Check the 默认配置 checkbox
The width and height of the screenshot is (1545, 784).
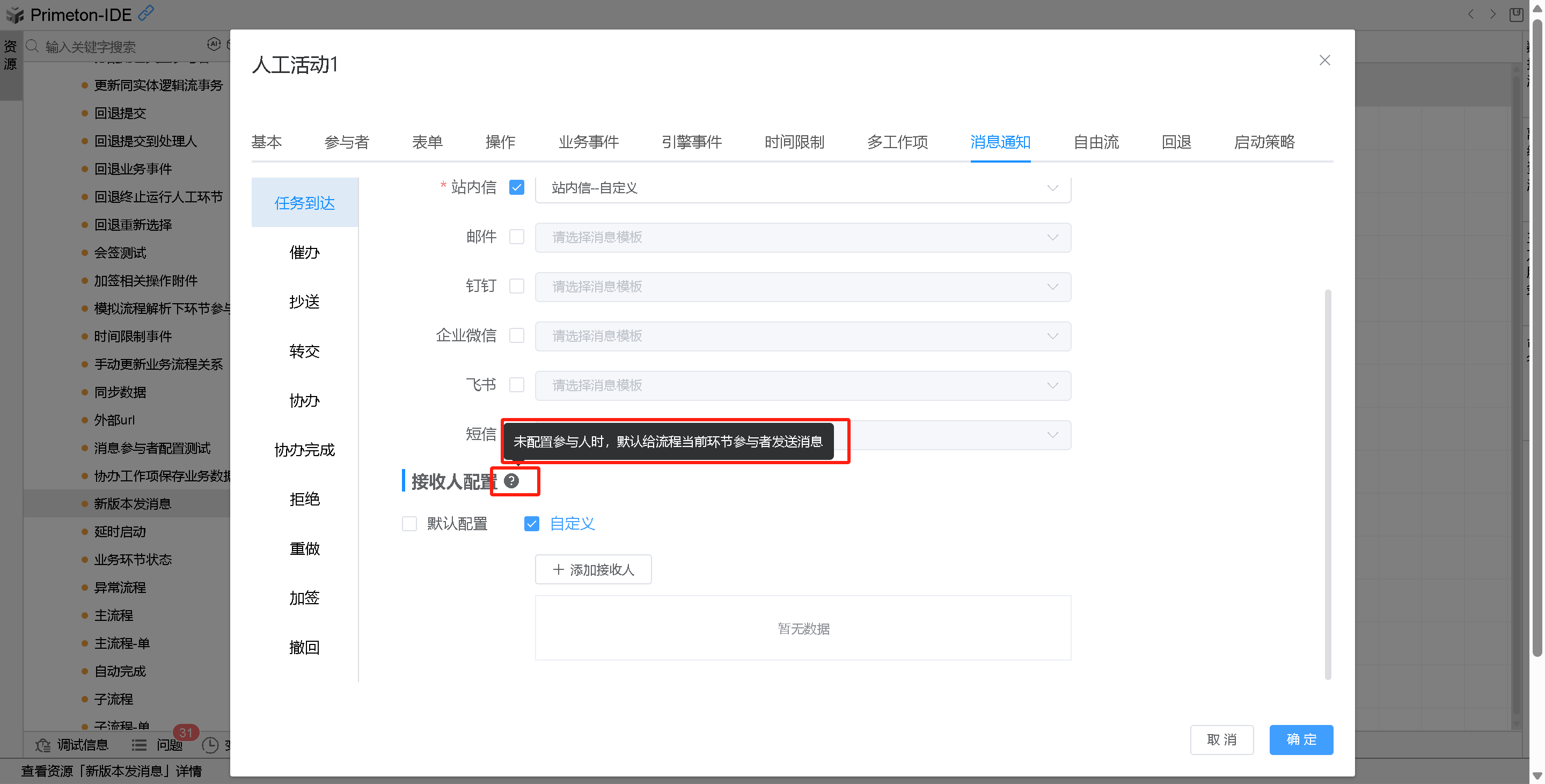[409, 524]
